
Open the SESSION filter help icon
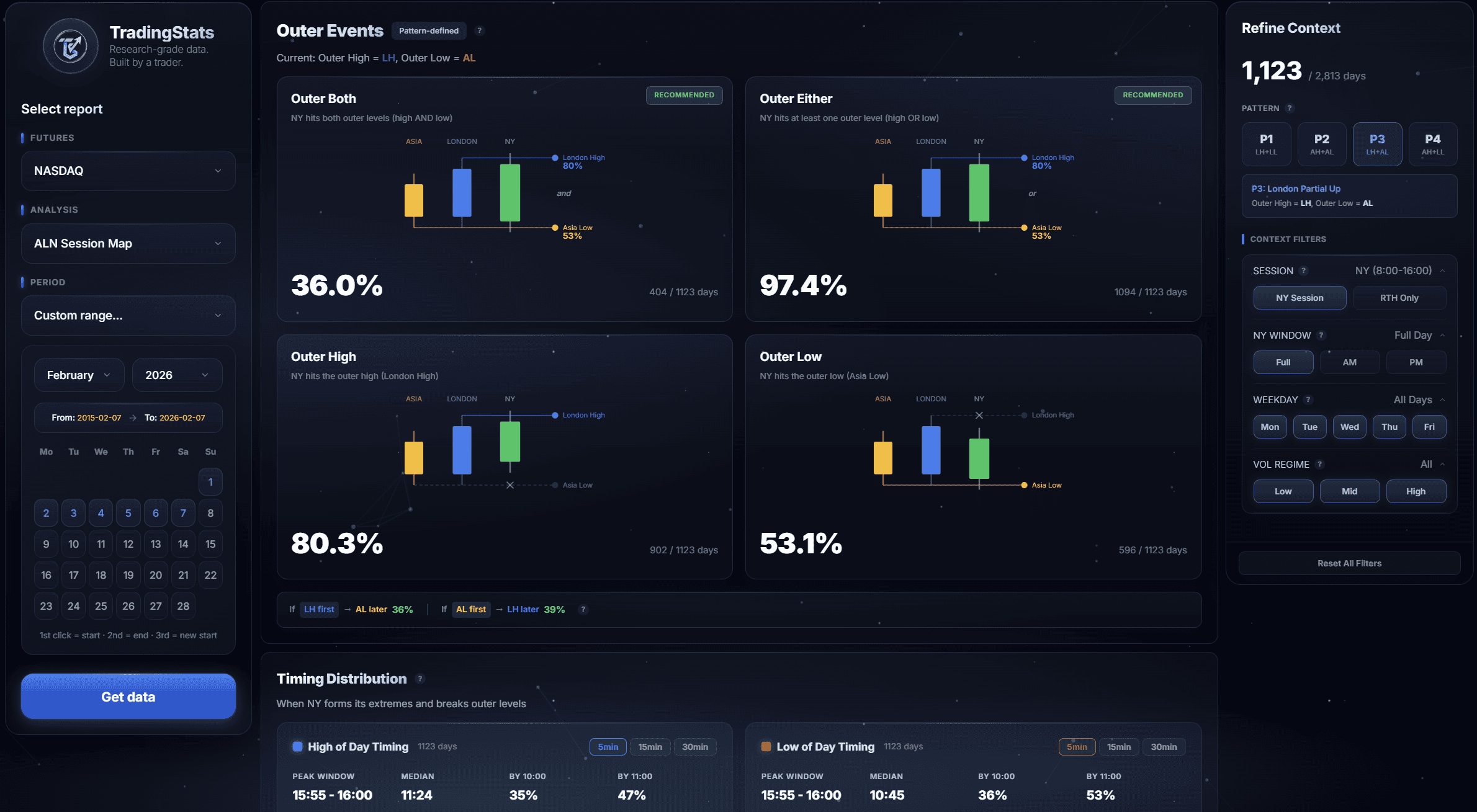(x=1303, y=270)
